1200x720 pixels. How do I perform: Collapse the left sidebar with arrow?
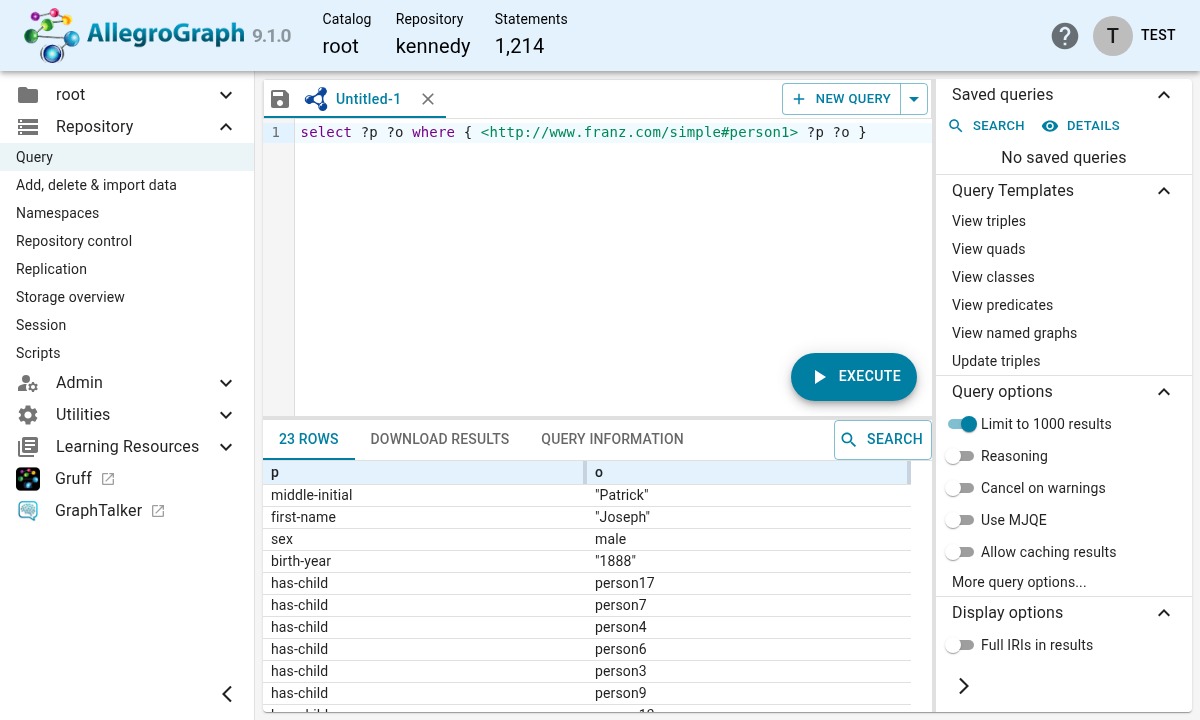point(227,694)
